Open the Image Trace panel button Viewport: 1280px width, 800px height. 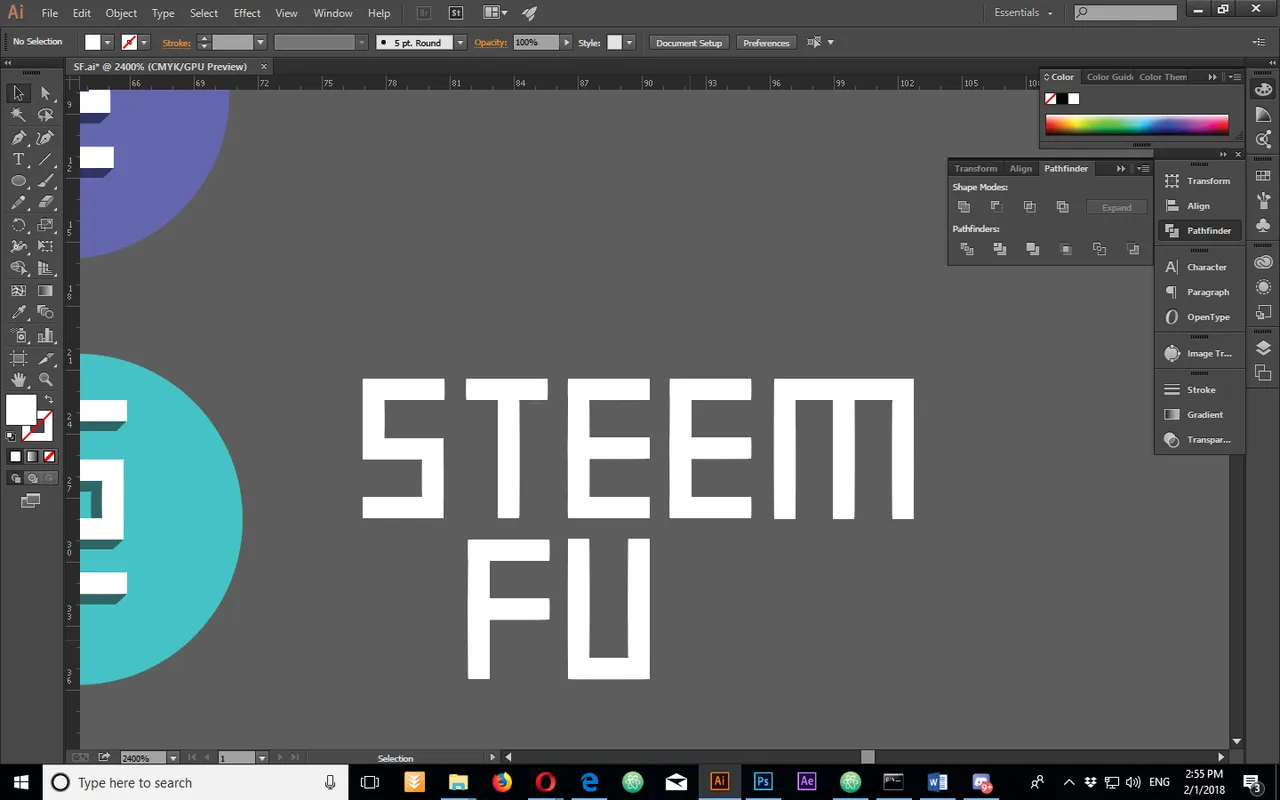pos(1199,353)
